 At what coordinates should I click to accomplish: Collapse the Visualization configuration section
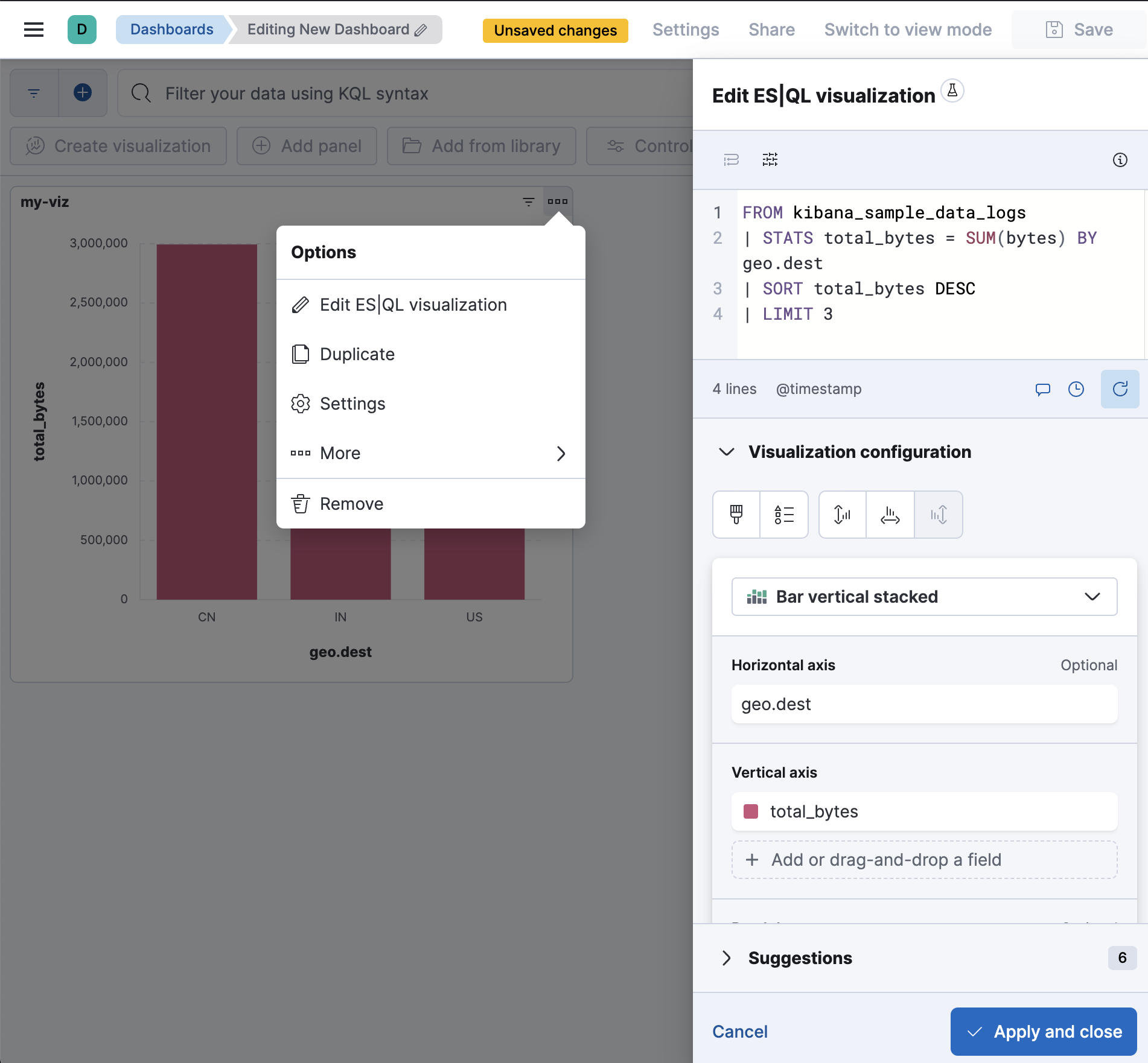(727, 452)
